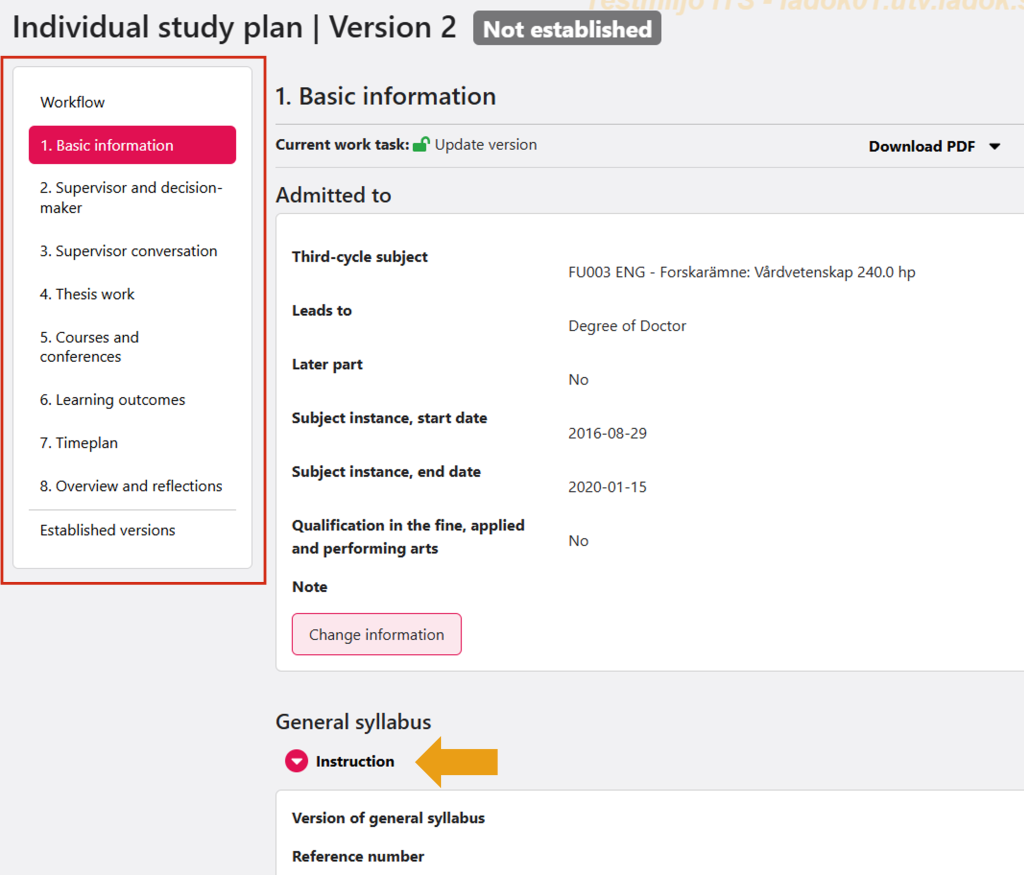Viewport: 1024px width, 875px height.
Task: Click the Later part label
Action: (x=327, y=364)
